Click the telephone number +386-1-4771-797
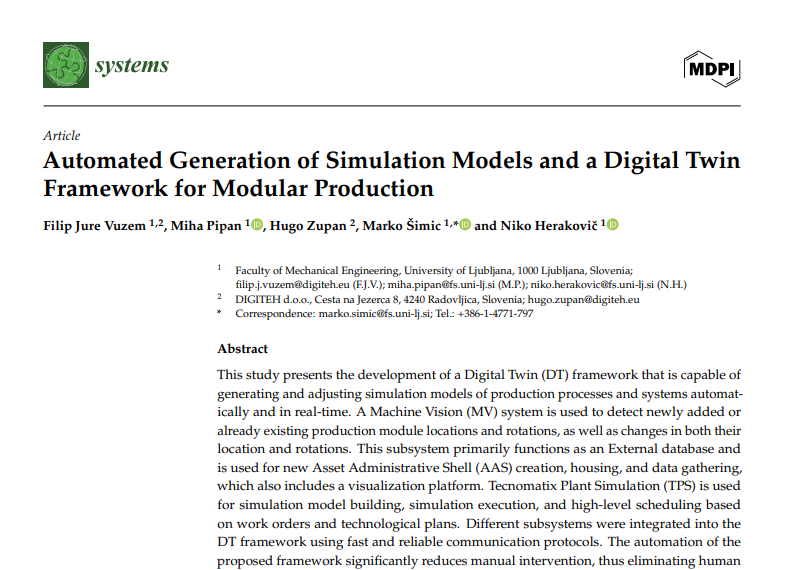 pyautogui.click(x=495, y=314)
